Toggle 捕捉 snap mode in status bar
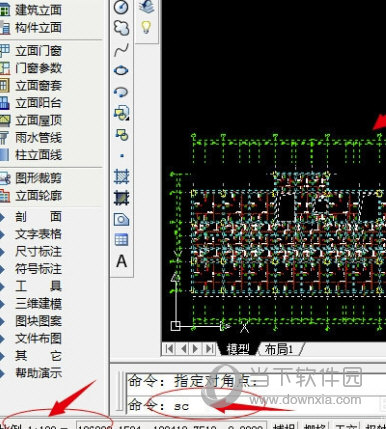386x429 pixels. point(284,427)
